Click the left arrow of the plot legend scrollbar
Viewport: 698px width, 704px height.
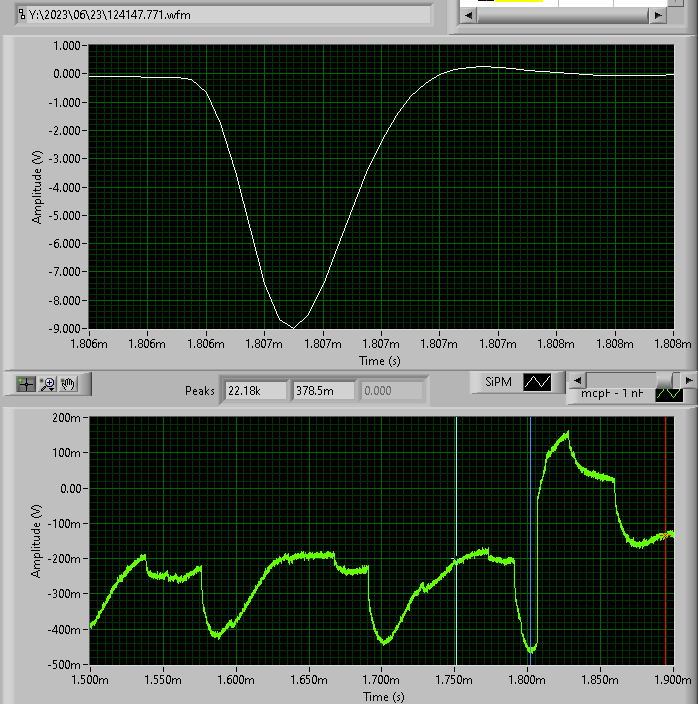click(578, 380)
